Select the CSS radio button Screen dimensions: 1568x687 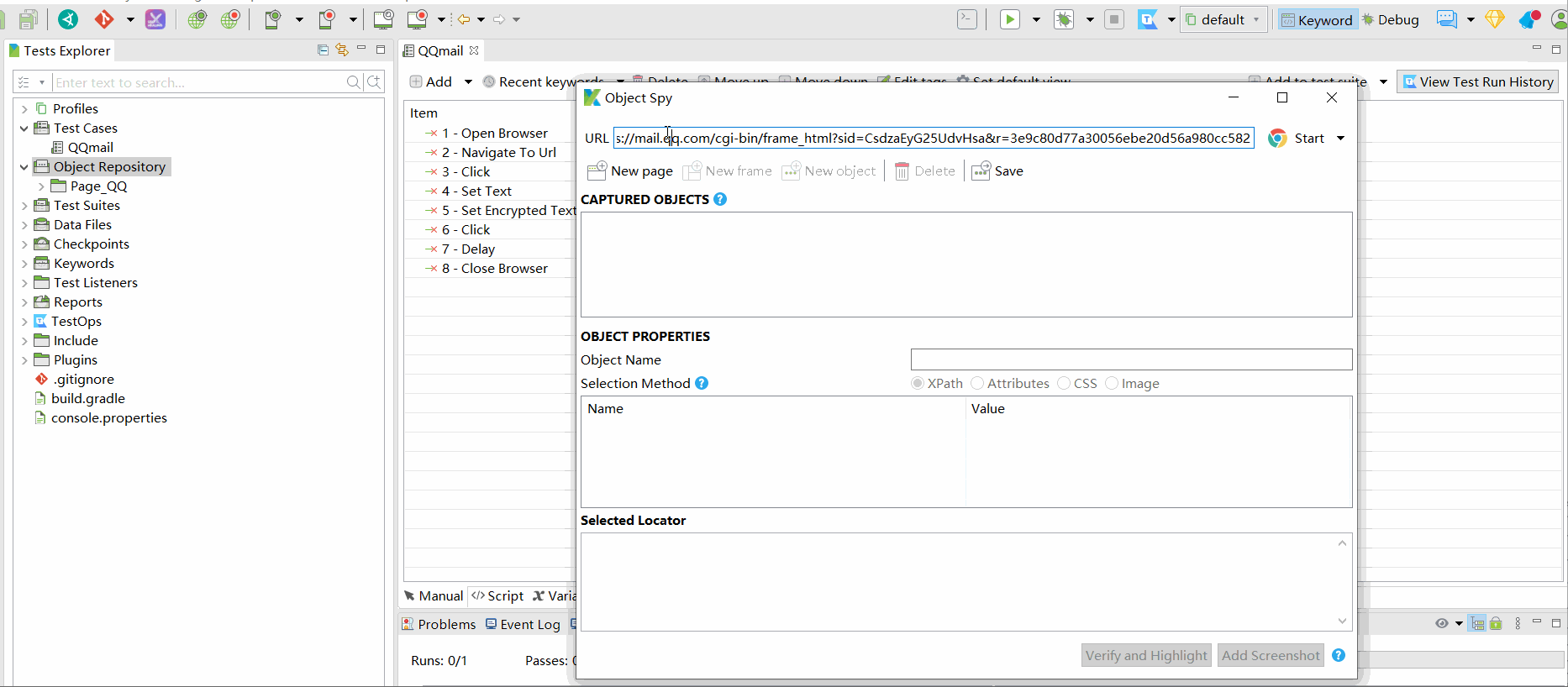[1064, 383]
